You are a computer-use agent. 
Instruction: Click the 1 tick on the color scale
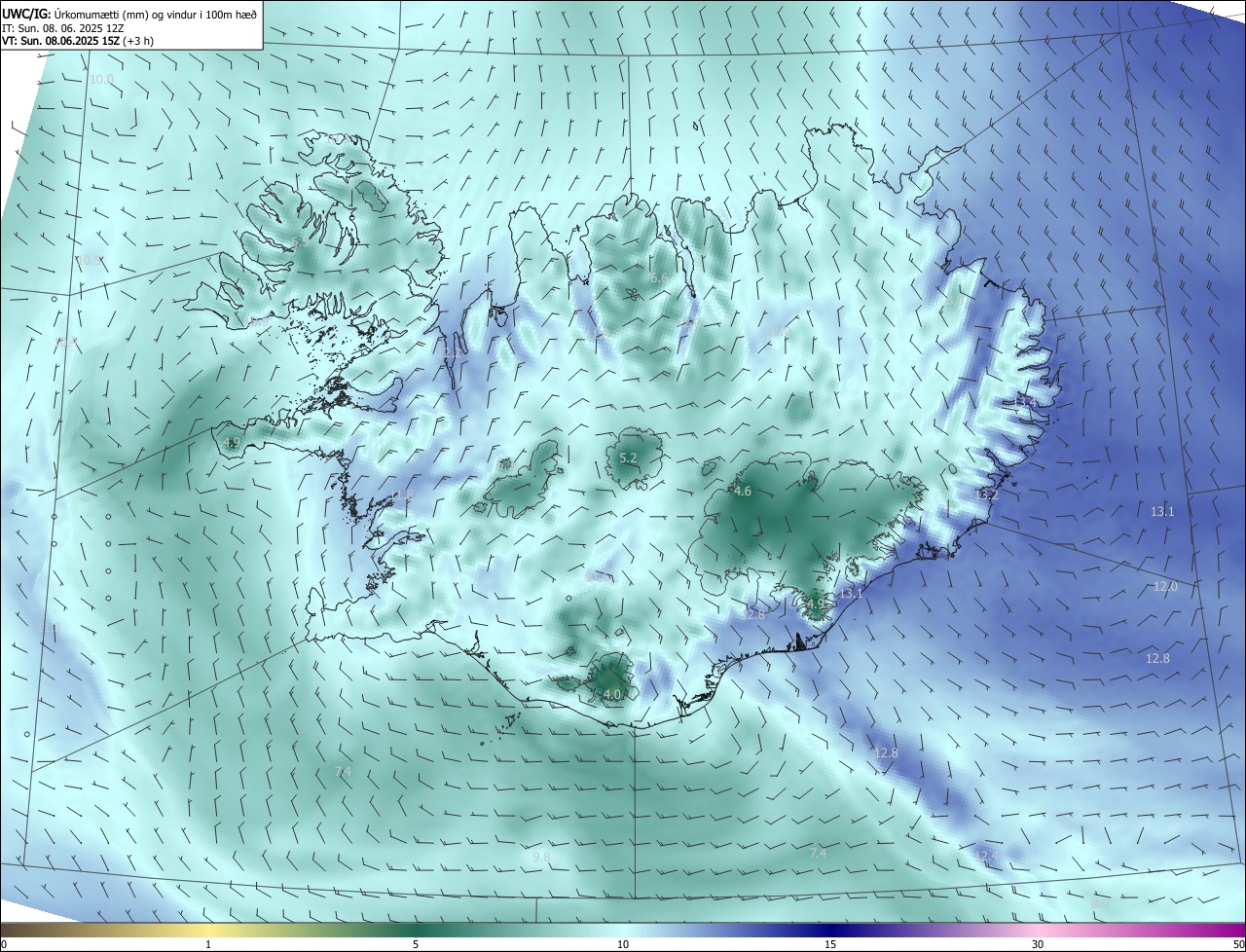tap(208, 944)
